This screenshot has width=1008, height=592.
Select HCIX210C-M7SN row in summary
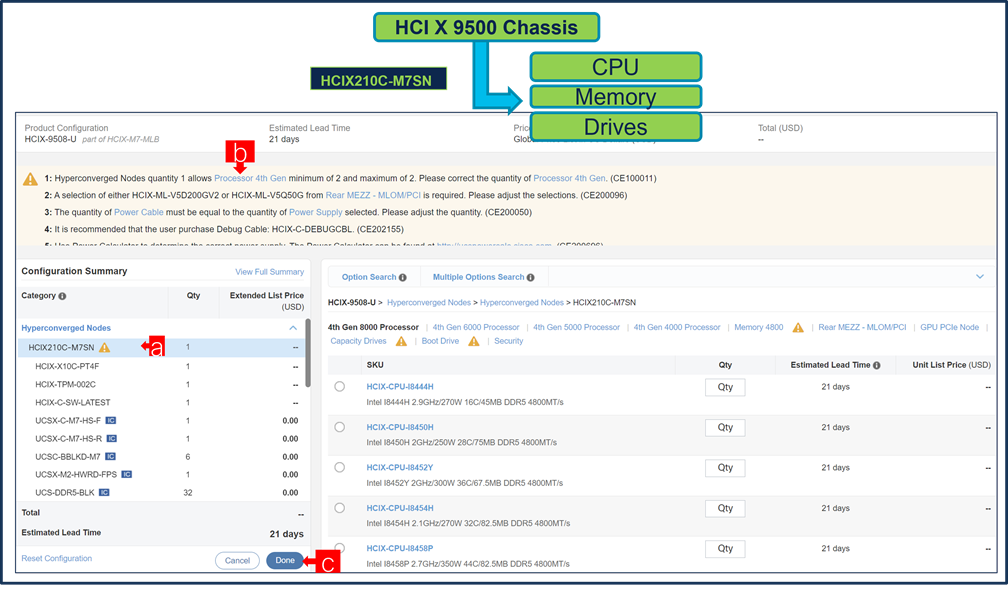click(161, 348)
